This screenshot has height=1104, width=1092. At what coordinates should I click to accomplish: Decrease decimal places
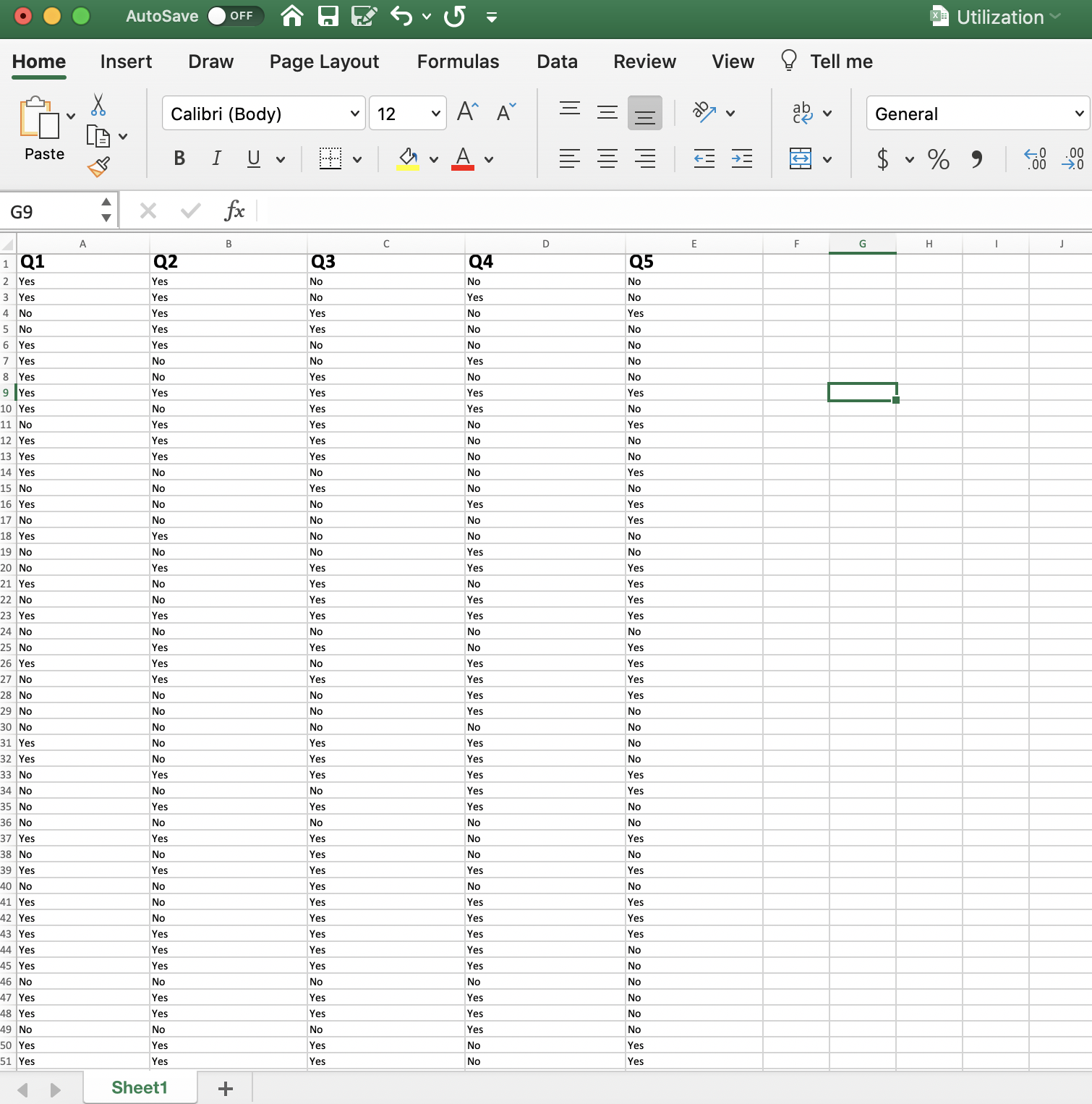pos(1072,158)
